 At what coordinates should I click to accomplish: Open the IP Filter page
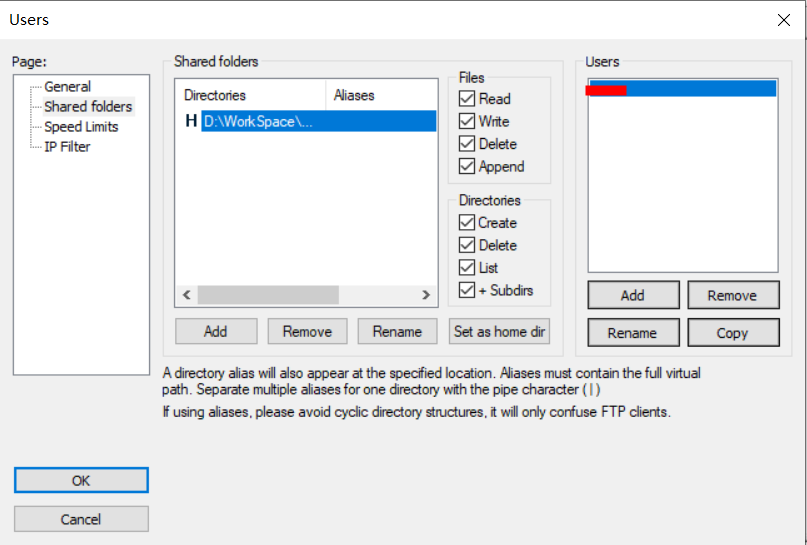pyautogui.click(x=67, y=147)
